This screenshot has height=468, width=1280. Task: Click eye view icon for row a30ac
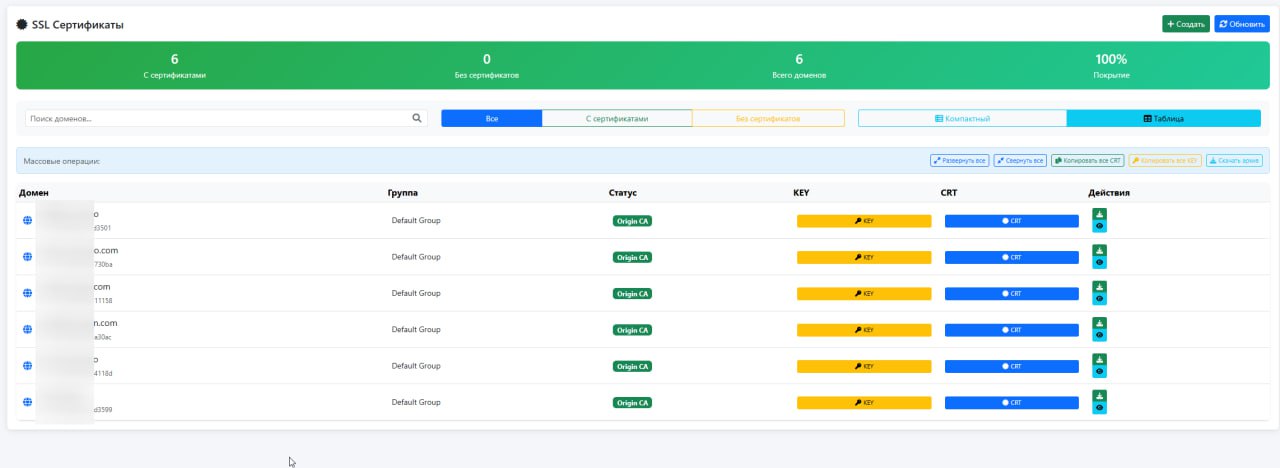(1099, 335)
